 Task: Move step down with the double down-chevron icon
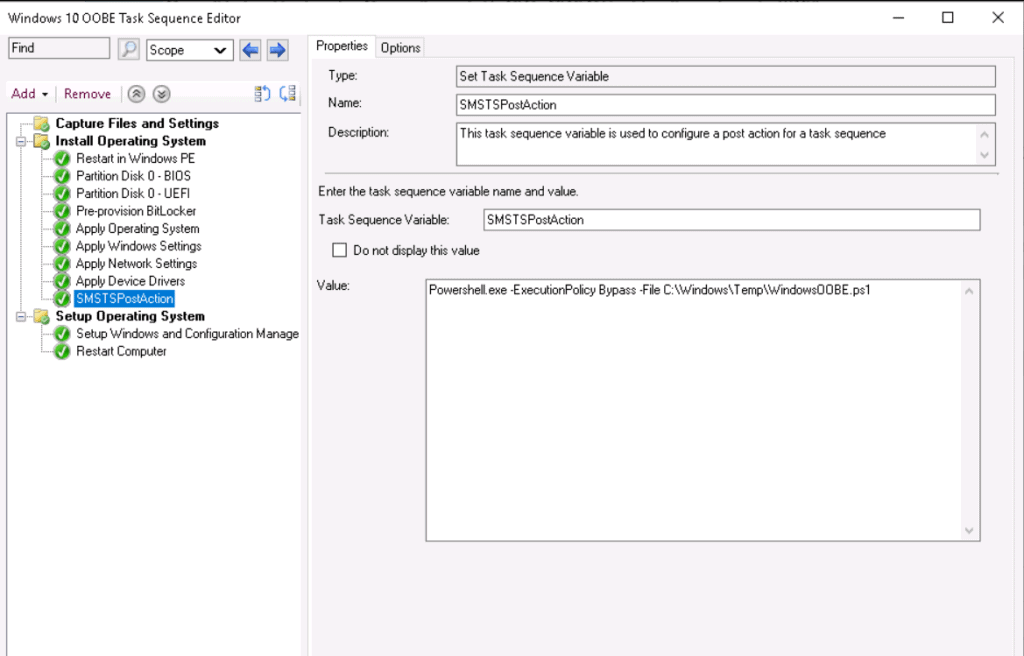(x=161, y=94)
